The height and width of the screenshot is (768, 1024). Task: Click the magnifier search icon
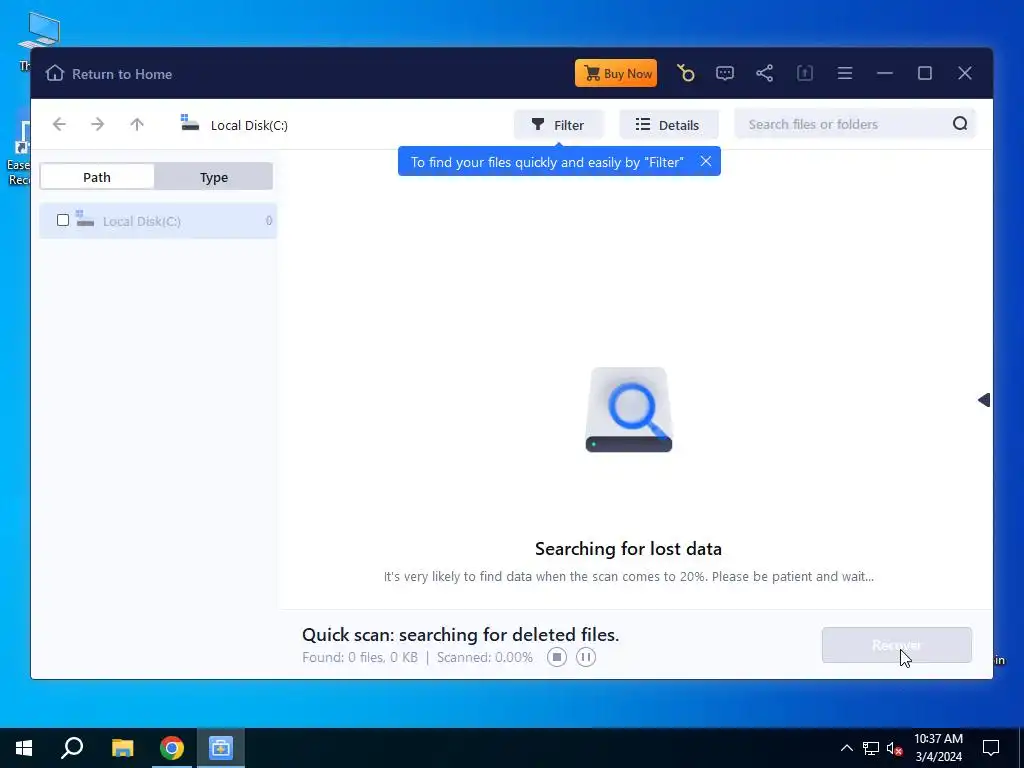[960, 123]
